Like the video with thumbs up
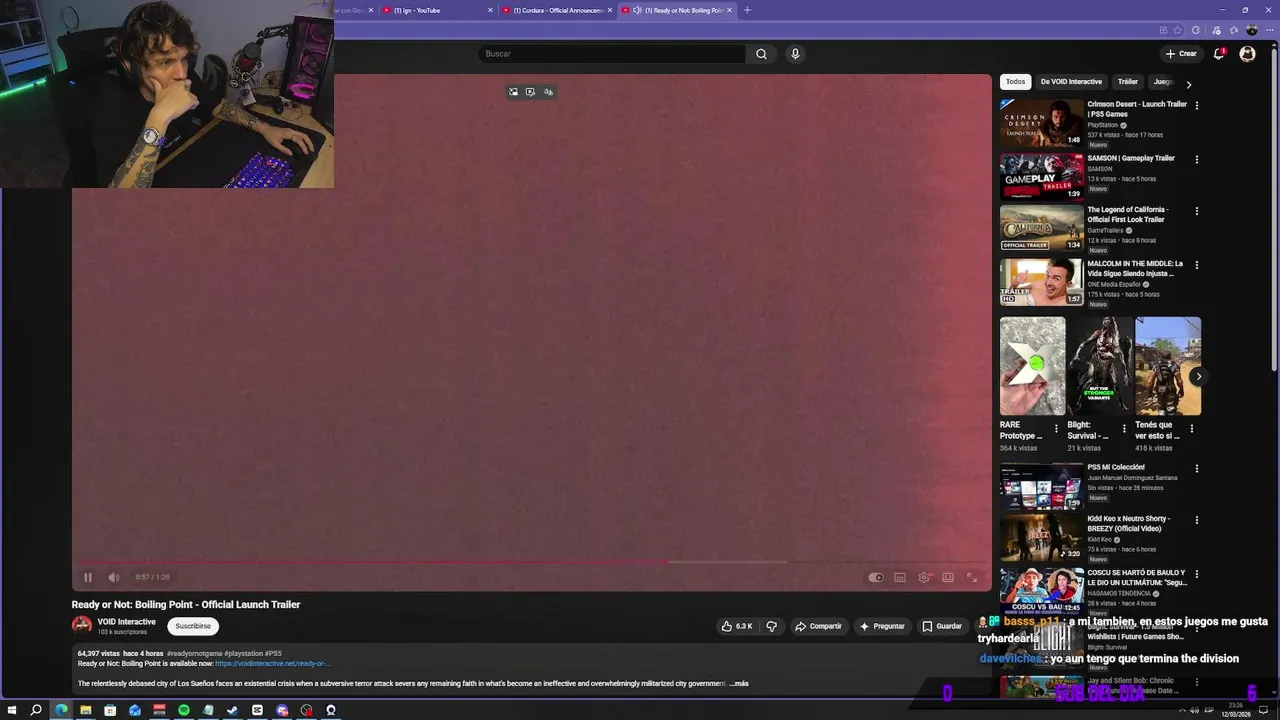This screenshot has width=1280, height=720. tap(738, 626)
